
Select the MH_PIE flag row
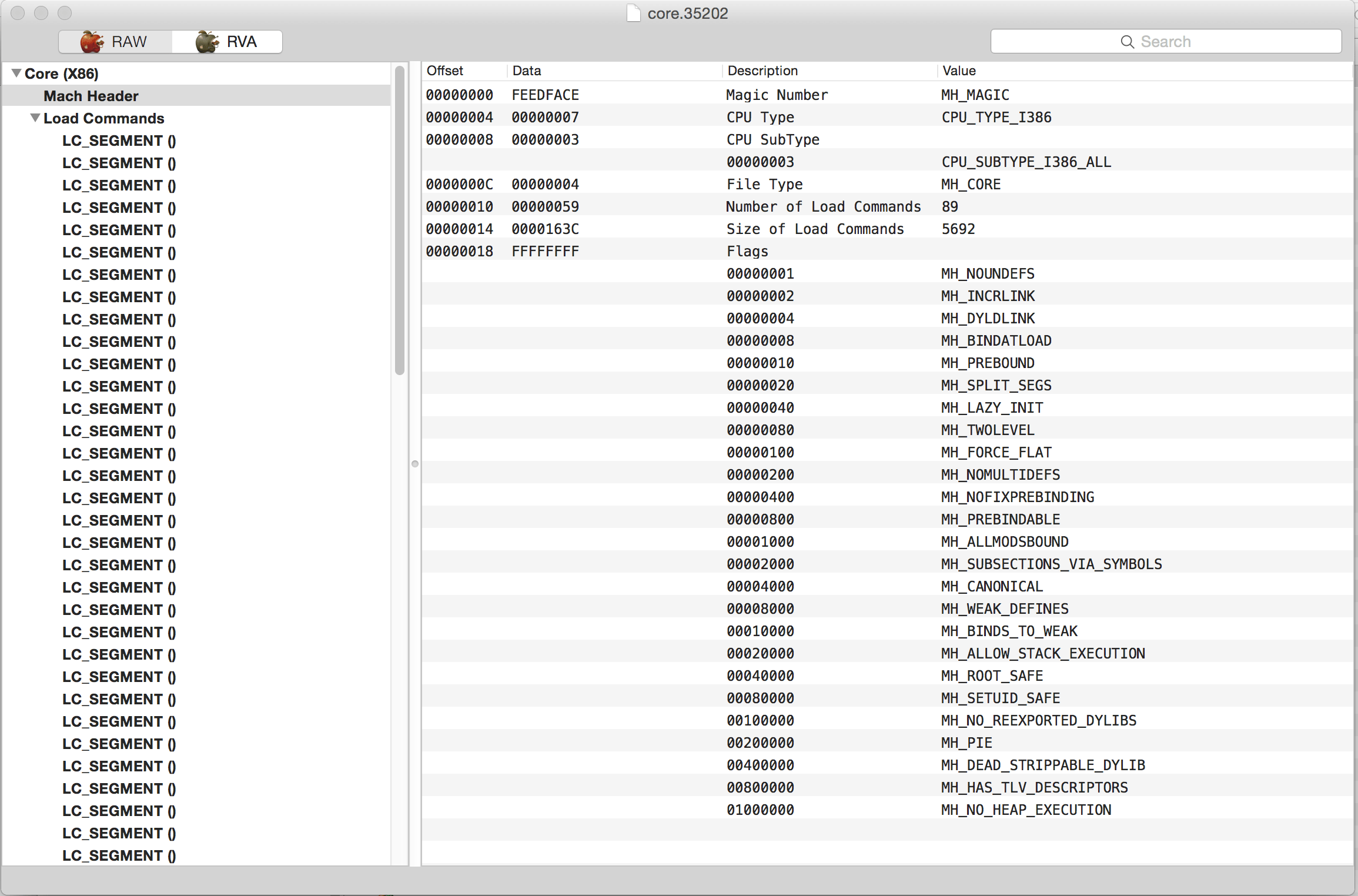tap(966, 743)
